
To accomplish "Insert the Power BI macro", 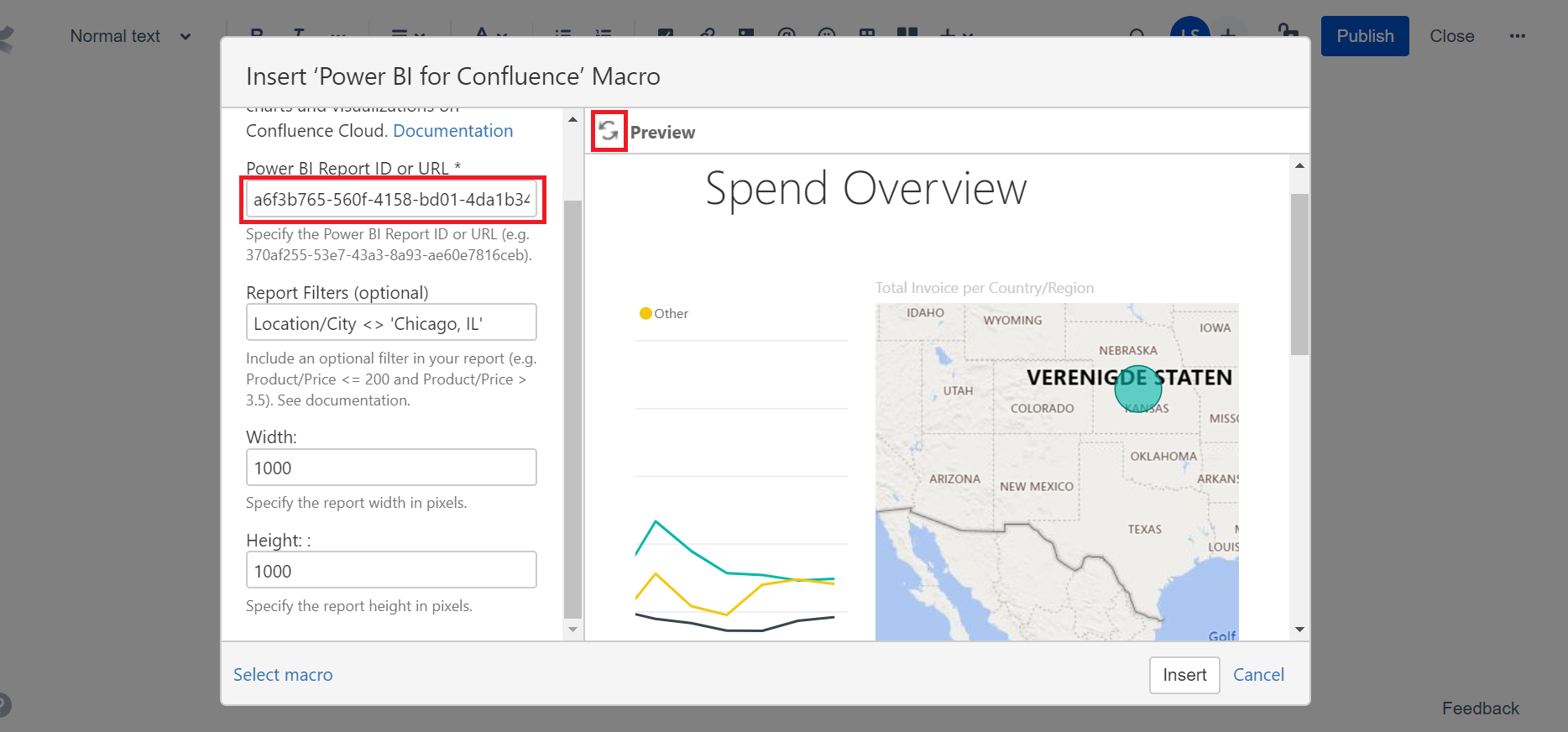I will pyautogui.click(x=1184, y=675).
